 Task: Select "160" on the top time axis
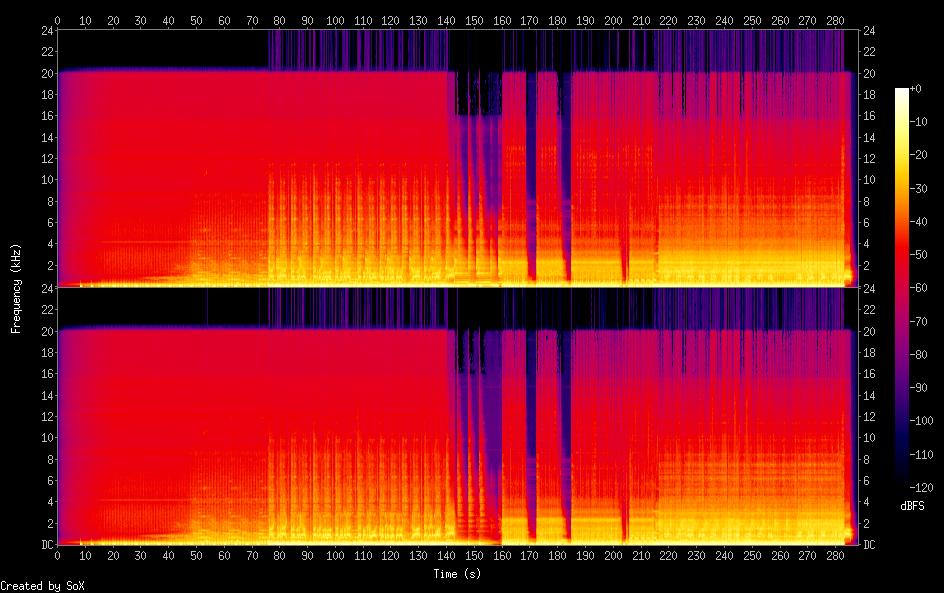tap(502, 20)
